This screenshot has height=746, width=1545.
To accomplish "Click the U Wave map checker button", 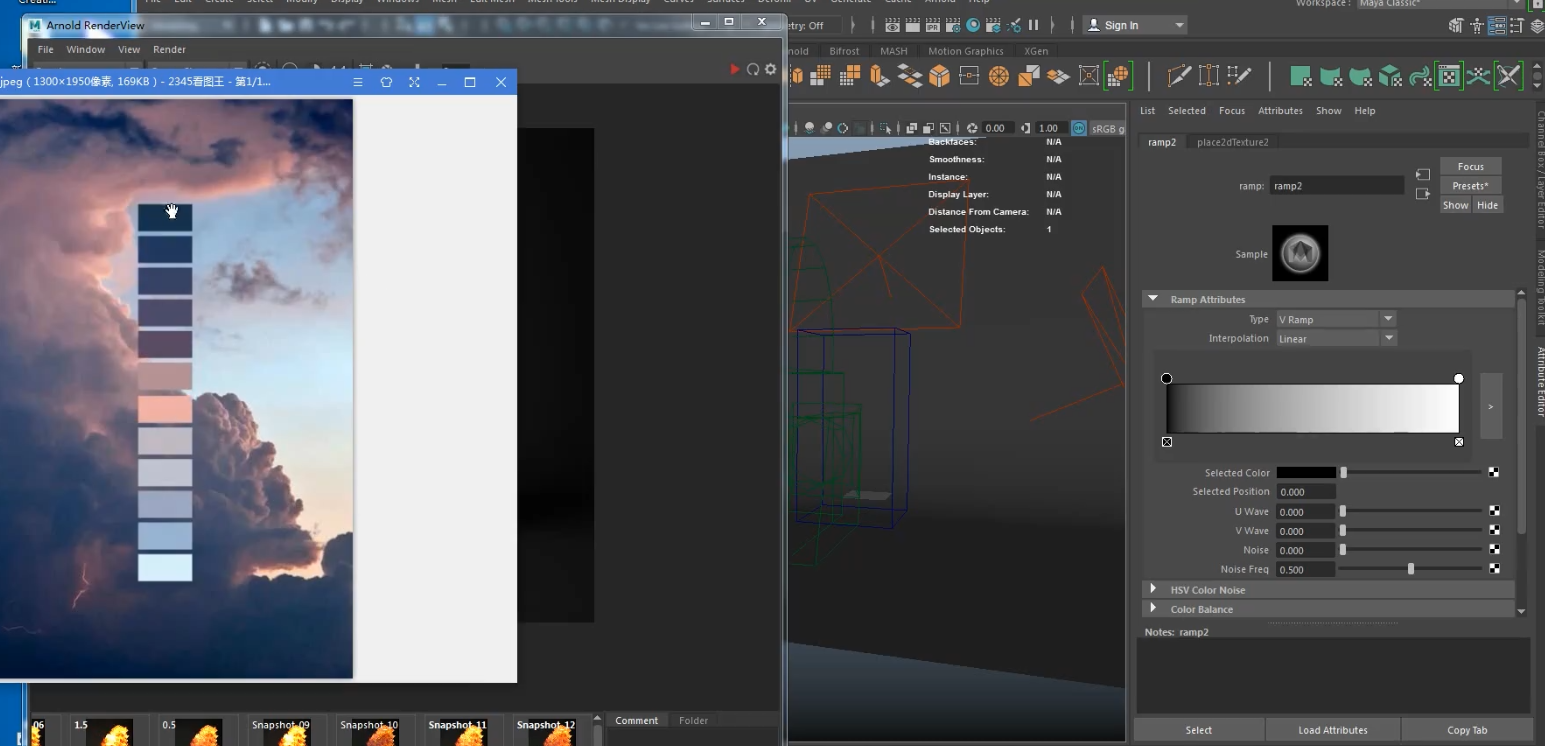I will [1494, 511].
